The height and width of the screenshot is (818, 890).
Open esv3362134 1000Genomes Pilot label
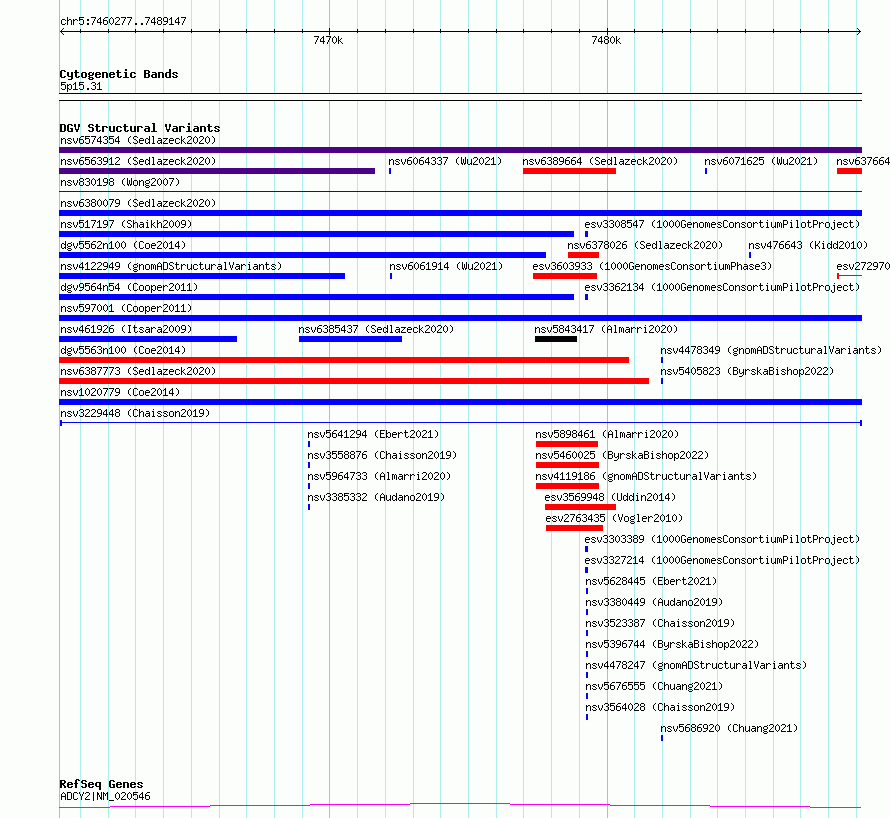point(722,287)
